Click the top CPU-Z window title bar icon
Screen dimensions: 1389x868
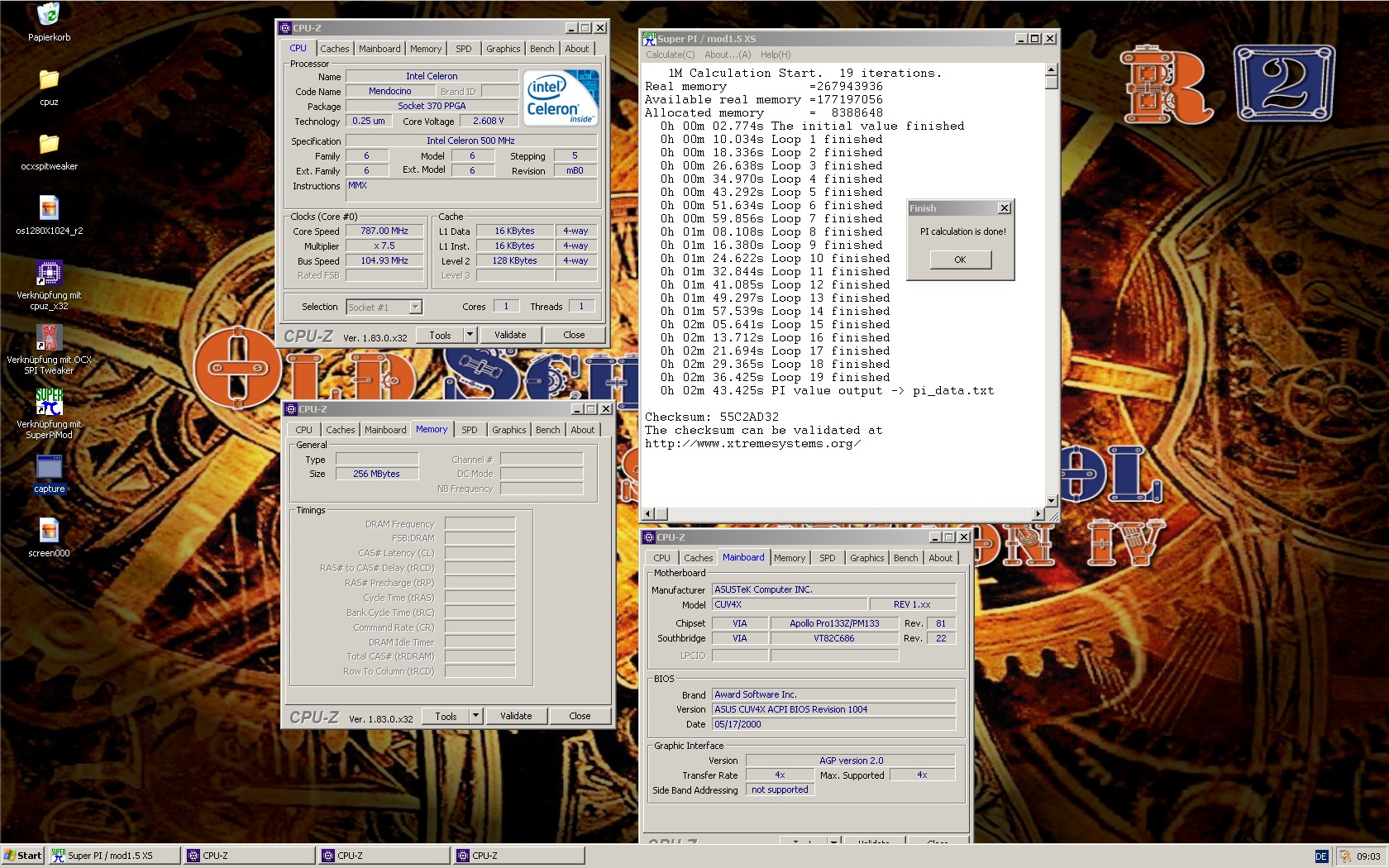284,28
